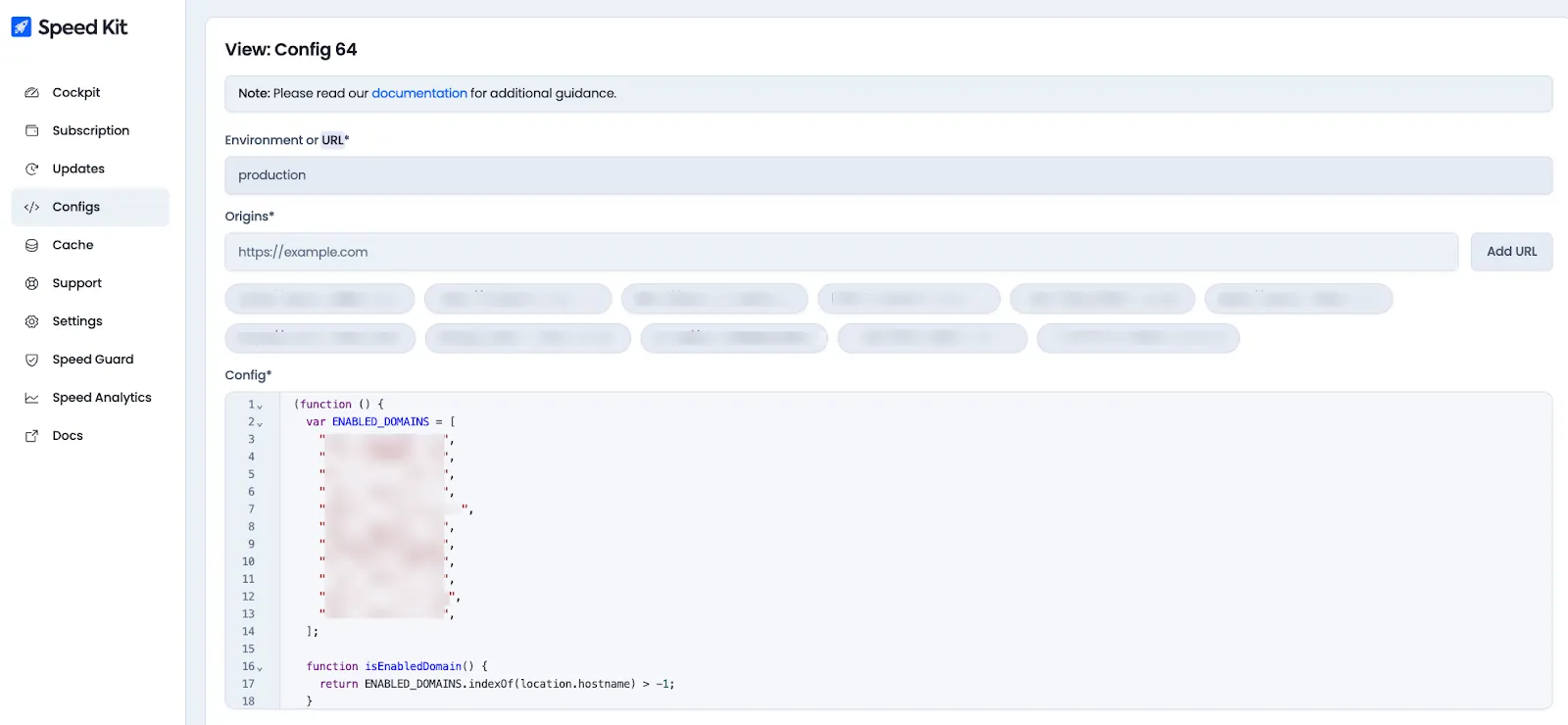Select Configs in the sidebar
This screenshot has width=1568, height=725.
click(90, 207)
